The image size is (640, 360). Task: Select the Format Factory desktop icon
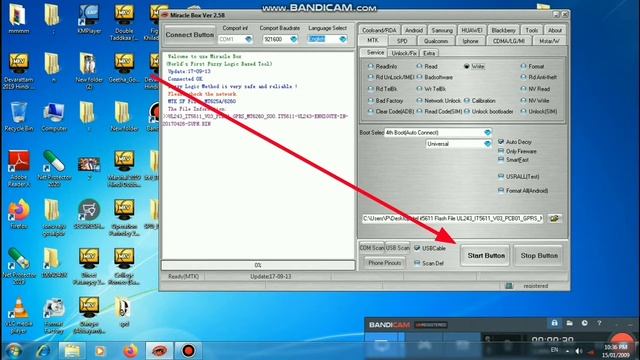click(x=54, y=315)
